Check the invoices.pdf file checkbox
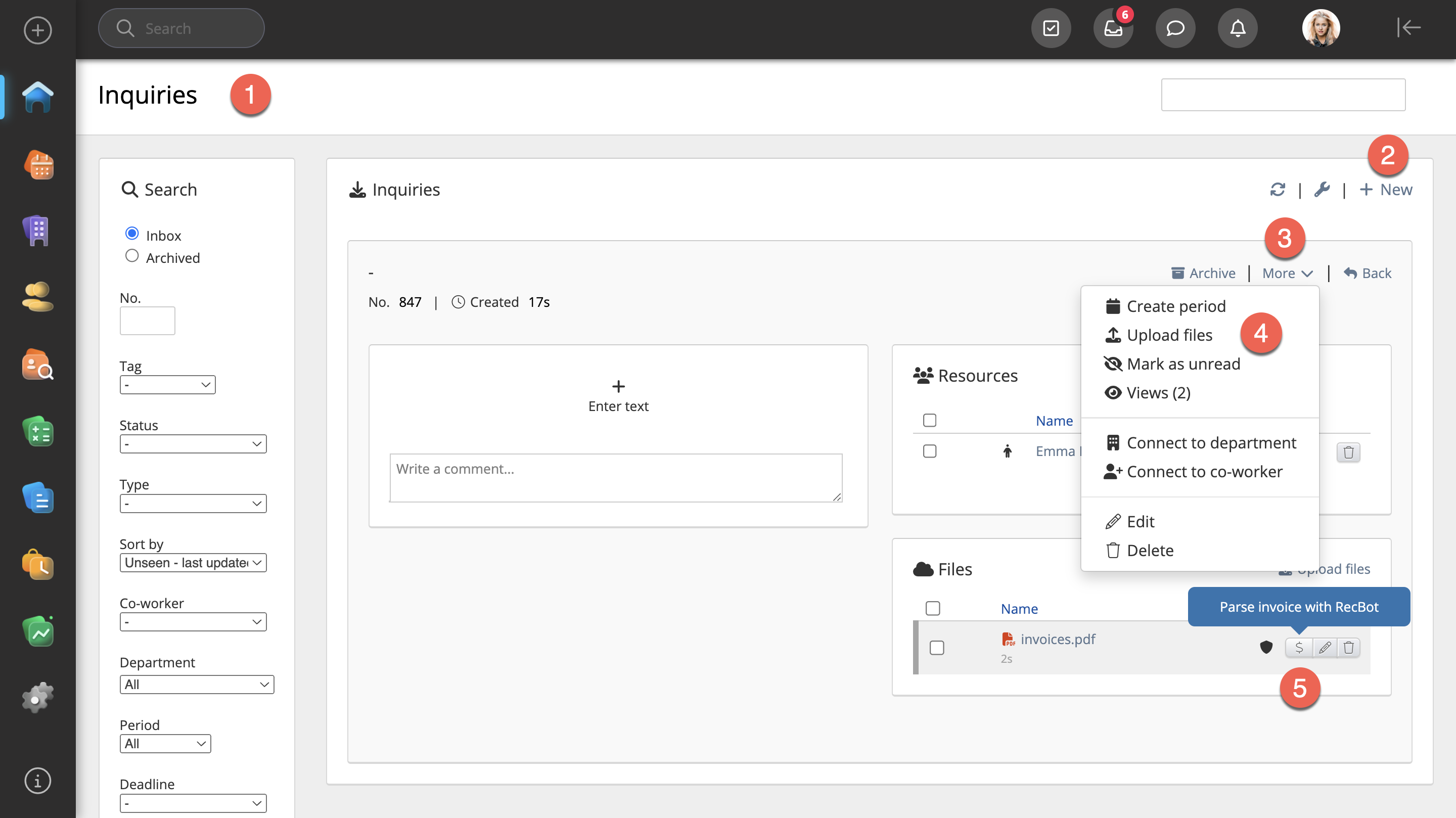 937,647
